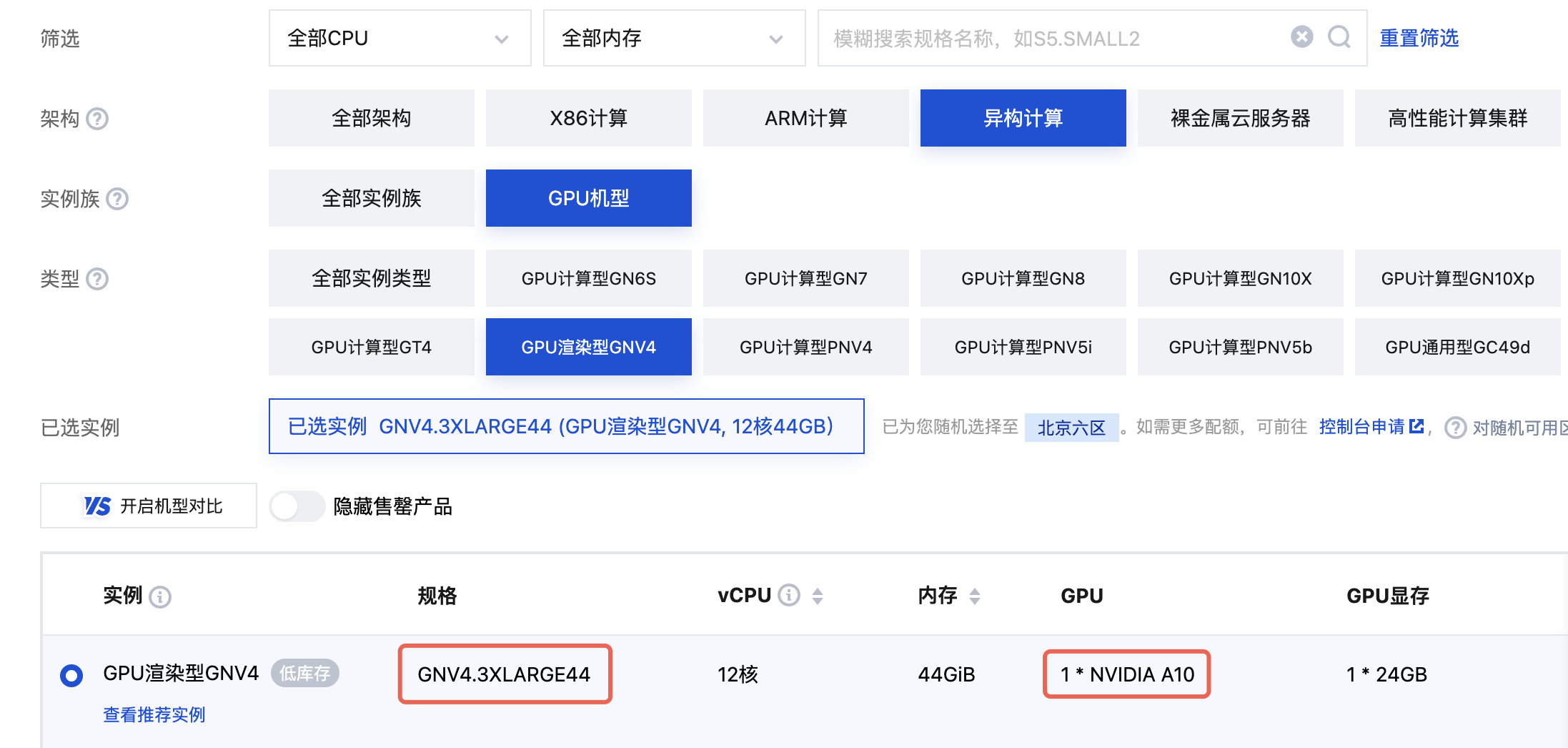Image resolution: width=1568 pixels, height=748 pixels.
Task: Click the search magnifier icon
Action: (x=1339, y=37)
